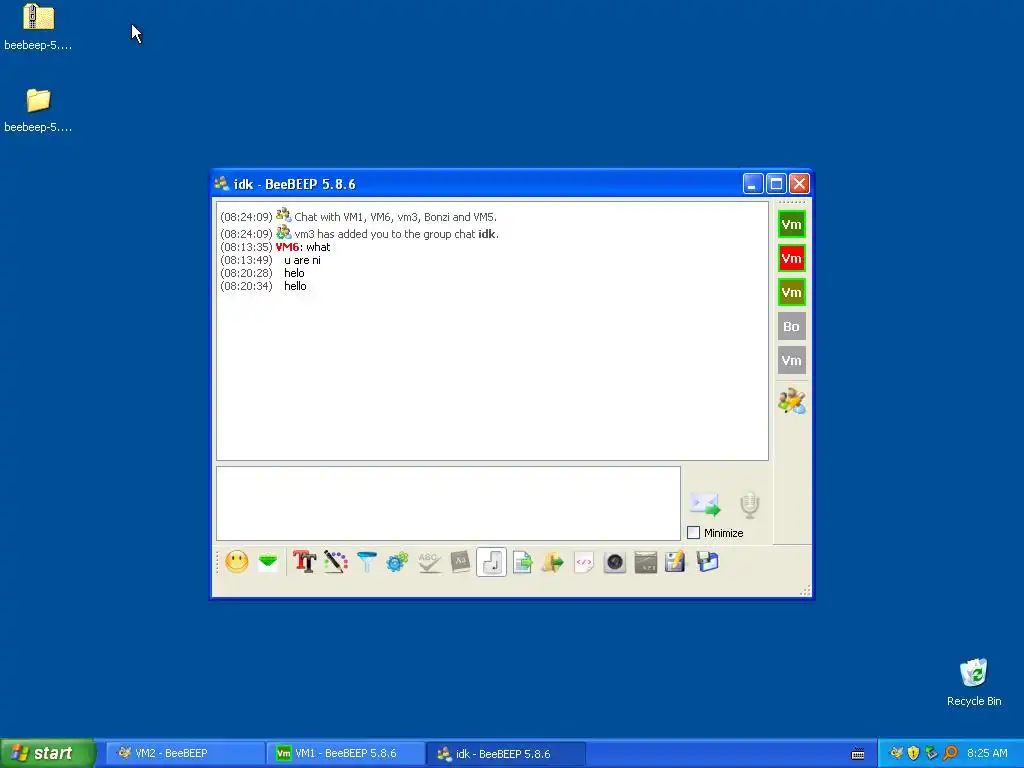This screenshot has height=768, width=1024.
Task: Click the envelope send message button
Action: (x=705, y=504)
